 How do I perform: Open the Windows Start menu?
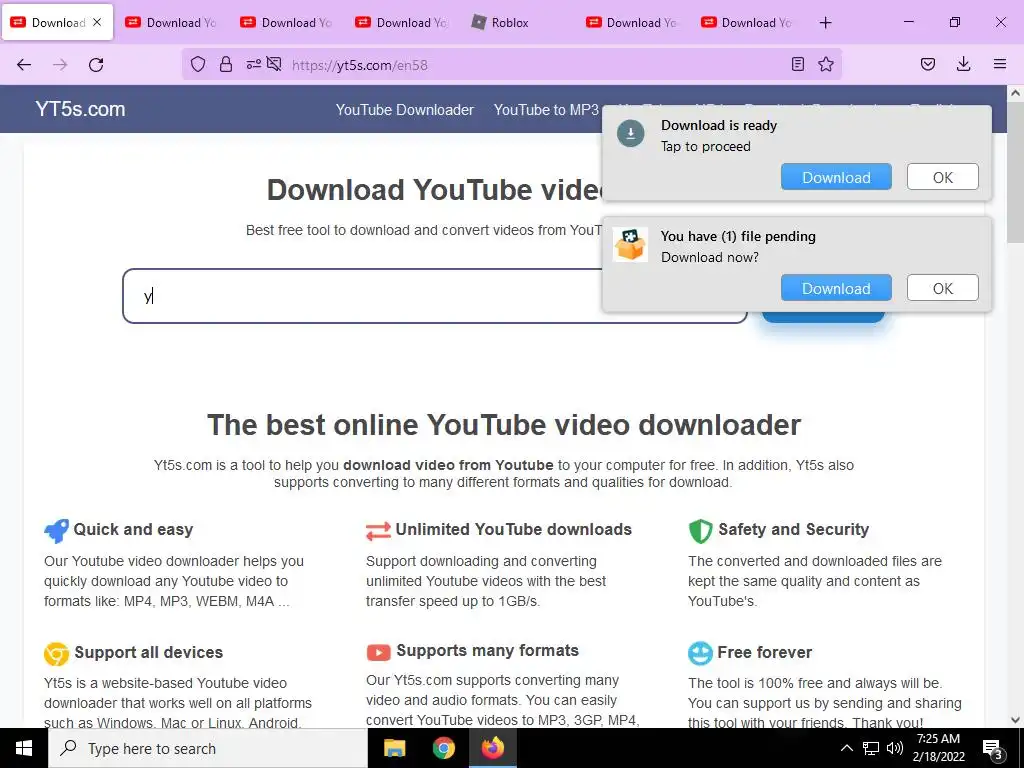24,748
